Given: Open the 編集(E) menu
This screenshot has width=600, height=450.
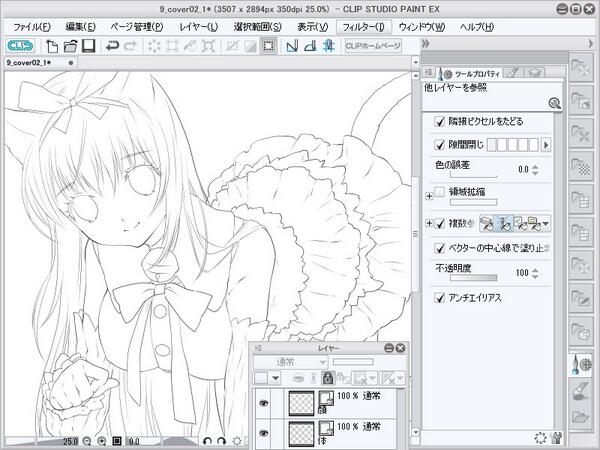Looking at the screenshot, I should click(x=80, y=27).
